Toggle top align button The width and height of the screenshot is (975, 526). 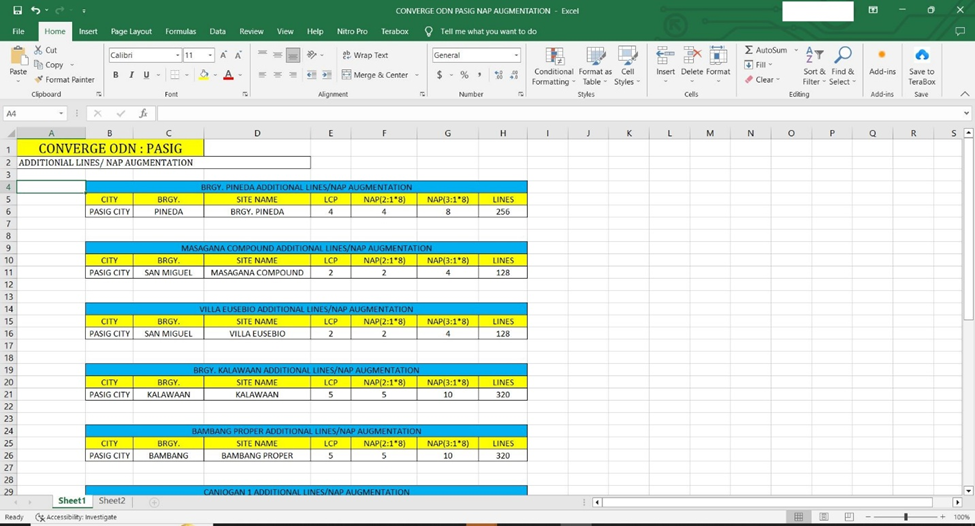pyautogui.click(x=262, y=55)
